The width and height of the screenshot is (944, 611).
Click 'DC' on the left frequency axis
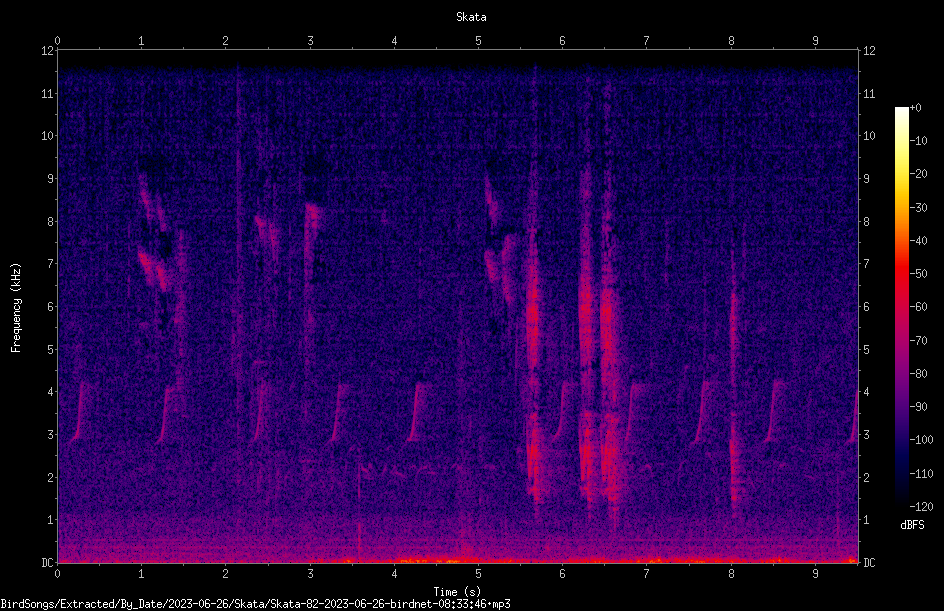(x=47, y=563)
